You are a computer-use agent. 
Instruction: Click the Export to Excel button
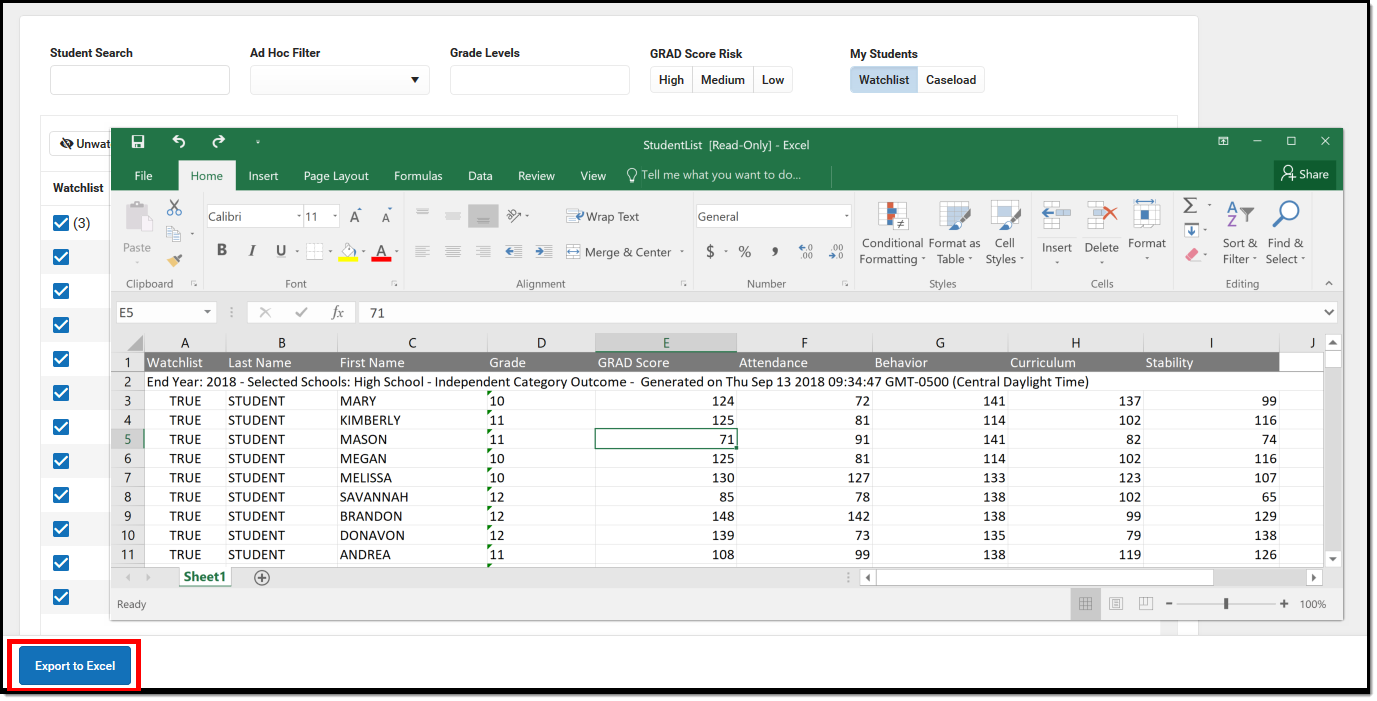click(75, 666)
